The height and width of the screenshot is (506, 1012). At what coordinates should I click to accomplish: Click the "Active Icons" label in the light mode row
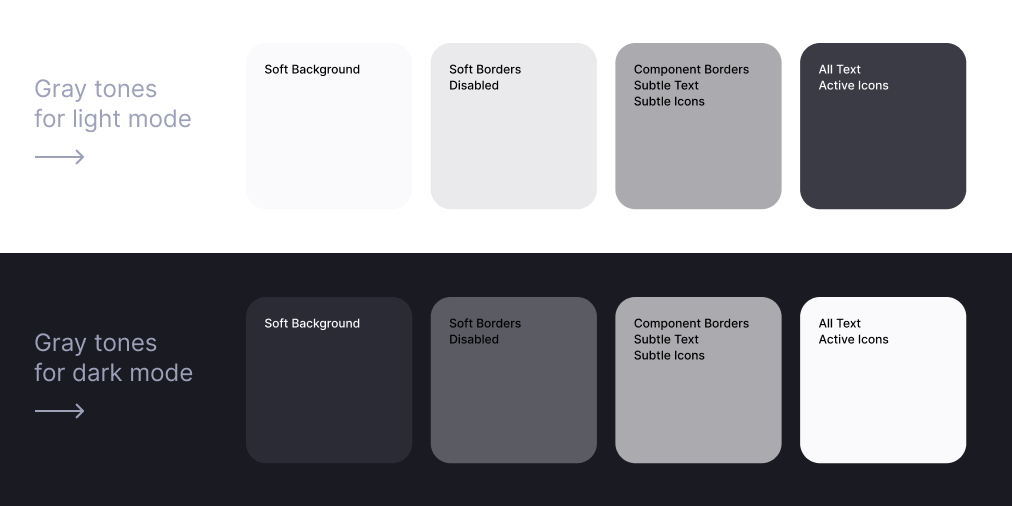point(853,86)
